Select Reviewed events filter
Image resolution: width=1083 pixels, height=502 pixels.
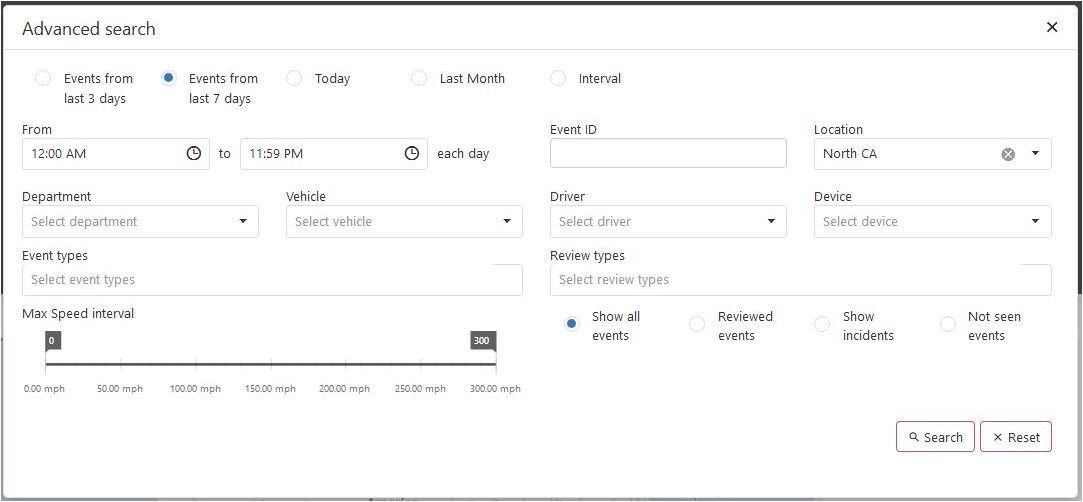click(697, 323)
